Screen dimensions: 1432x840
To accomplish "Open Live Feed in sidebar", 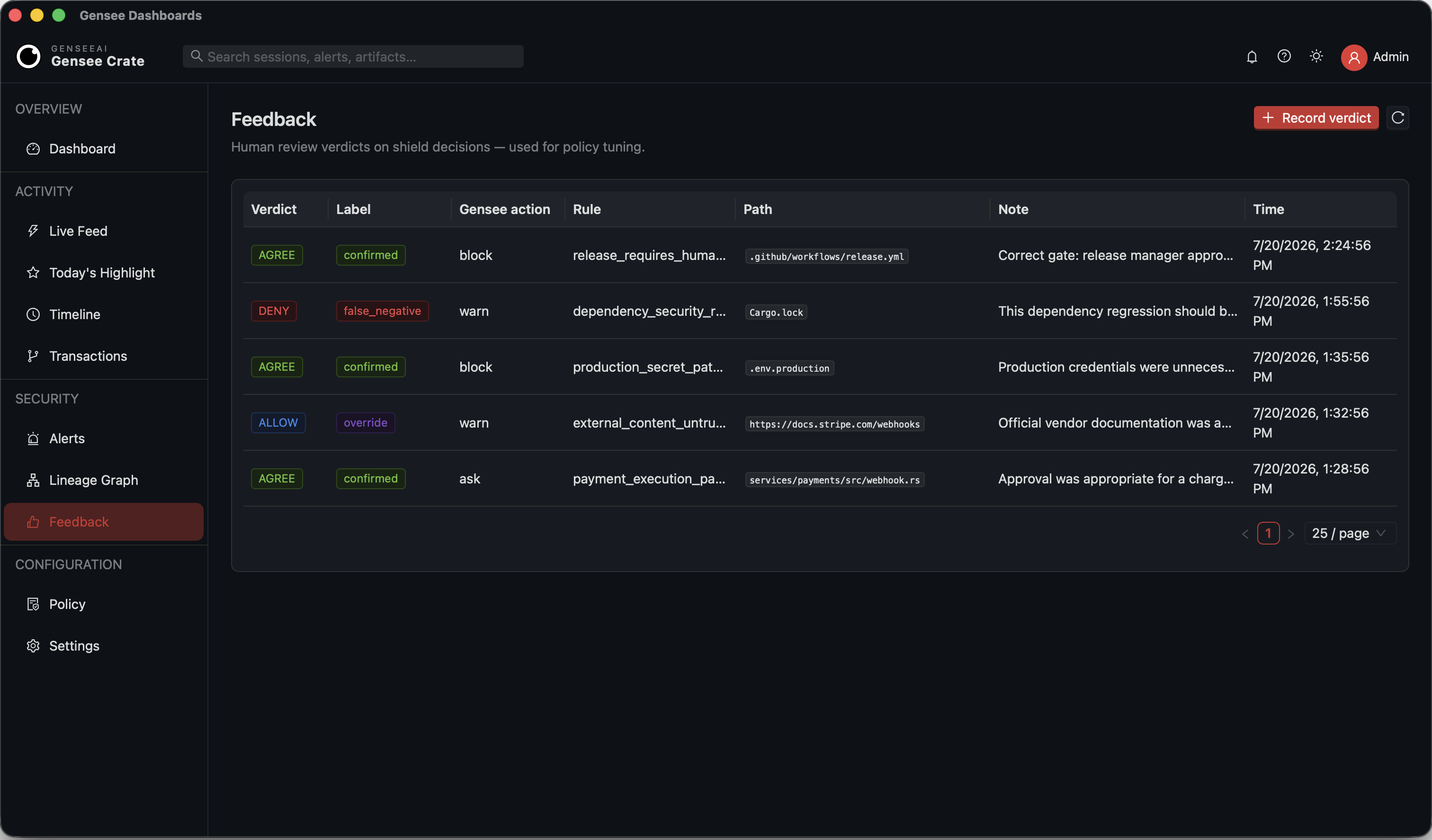I will [103, 232].
